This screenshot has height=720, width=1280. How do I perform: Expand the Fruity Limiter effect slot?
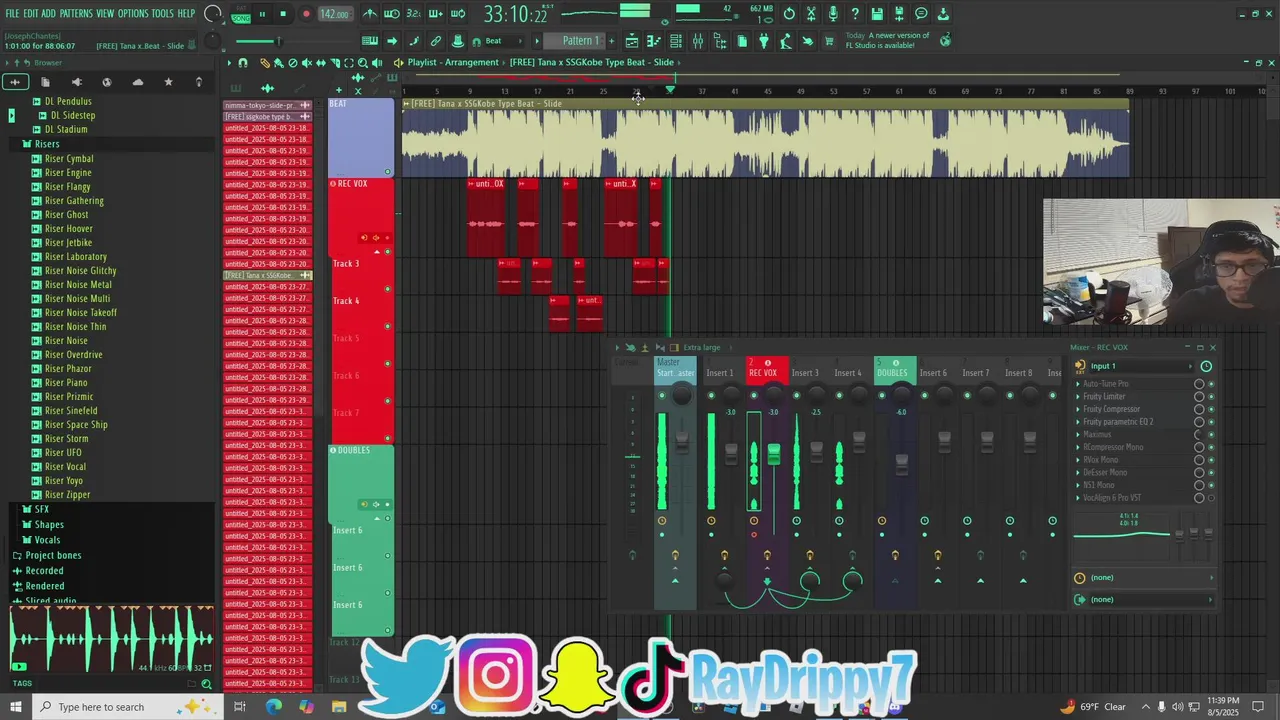(x=1078, y=397)
